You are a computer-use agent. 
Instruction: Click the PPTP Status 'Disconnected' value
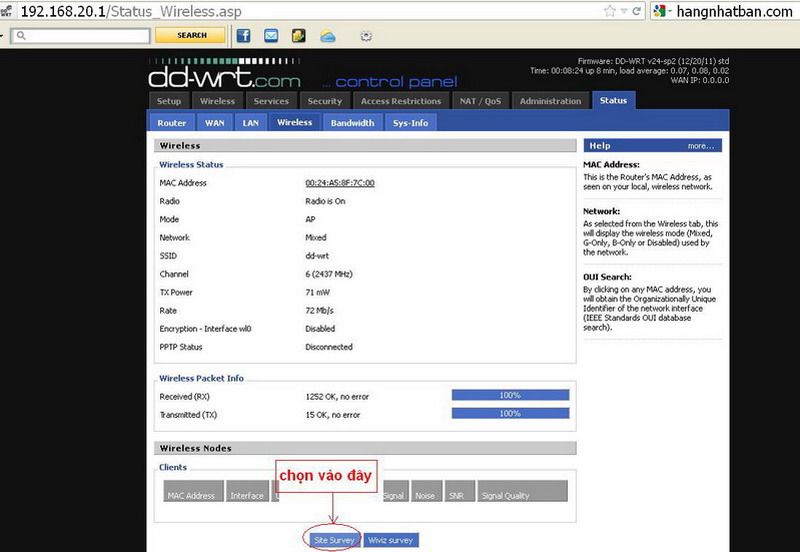[x=329, y=347]
